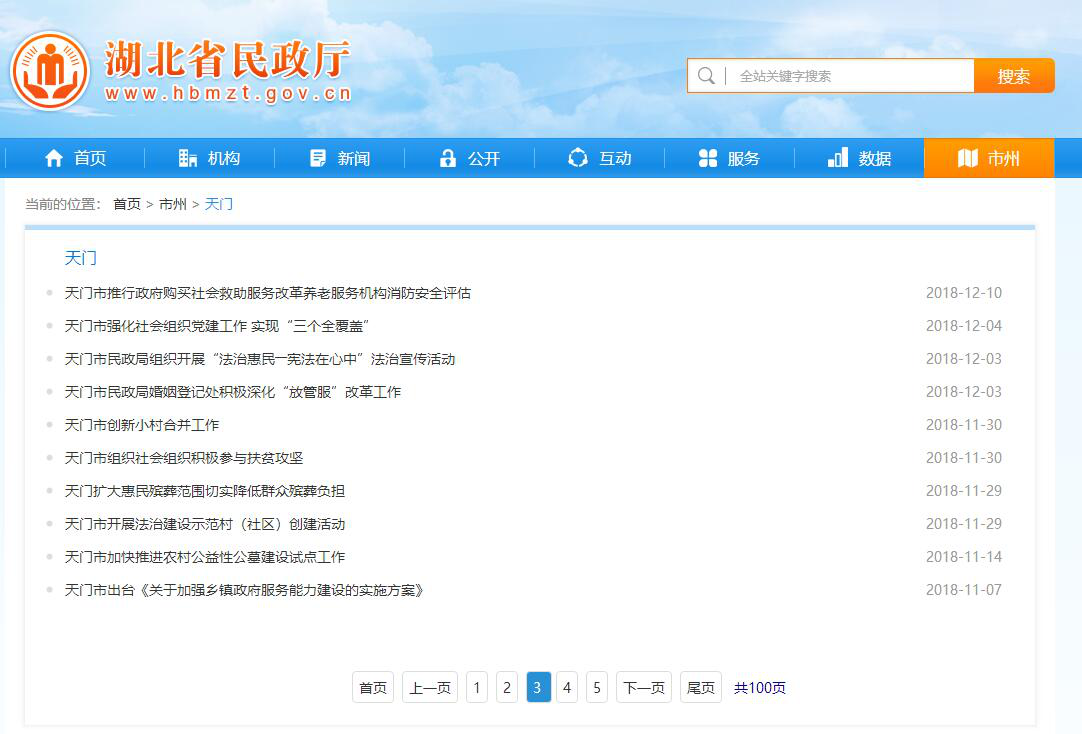Jump to 尾页 last page
Screen dimensions: 1082x734
pos(700,688)
